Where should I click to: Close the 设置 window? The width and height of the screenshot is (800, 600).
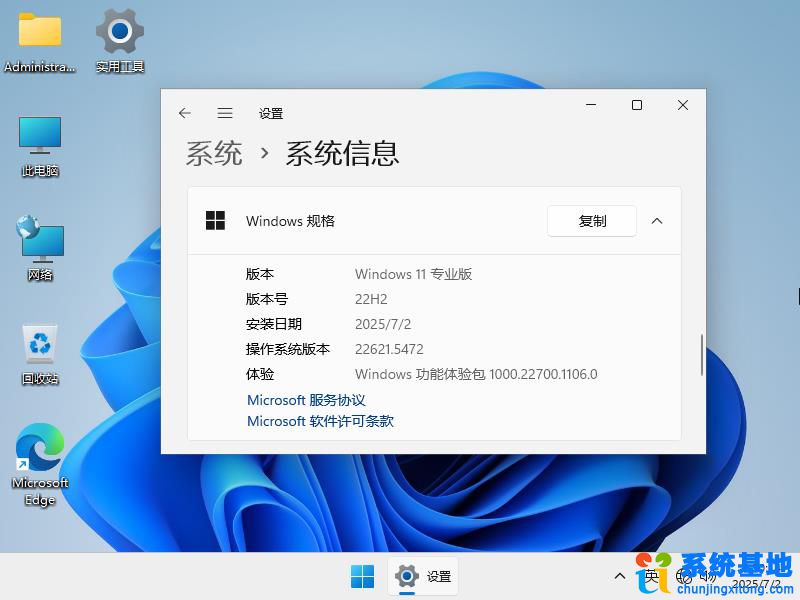point(683,105)
